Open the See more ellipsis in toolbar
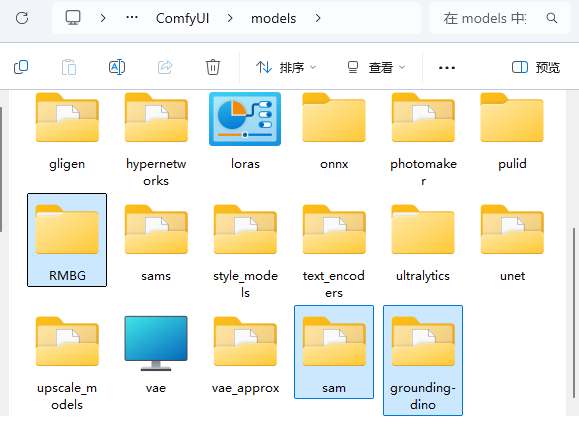 click(447, 68)
